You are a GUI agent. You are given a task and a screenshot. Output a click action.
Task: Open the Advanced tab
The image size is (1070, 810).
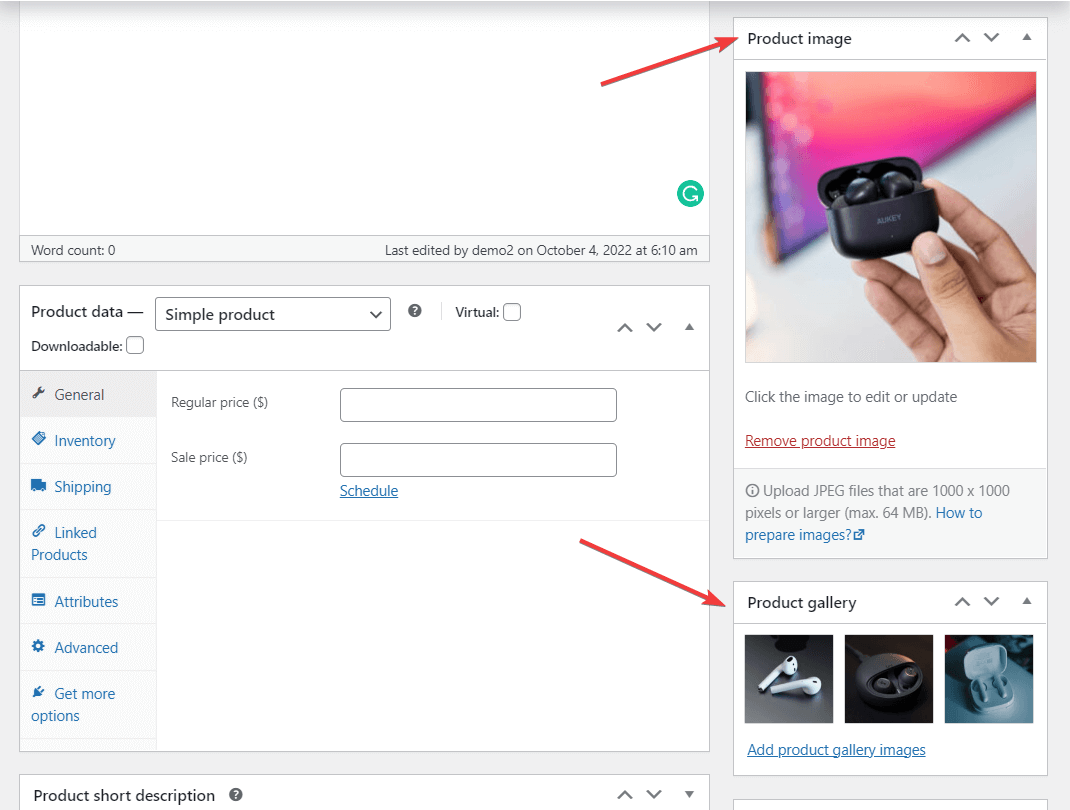(x=88, y=647)
